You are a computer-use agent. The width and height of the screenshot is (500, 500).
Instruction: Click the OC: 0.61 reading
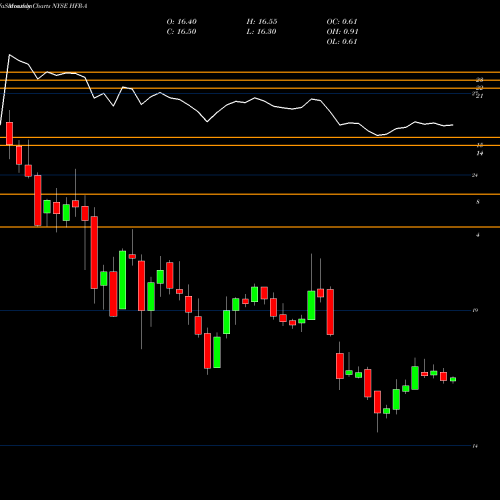[x=342, y=22]
